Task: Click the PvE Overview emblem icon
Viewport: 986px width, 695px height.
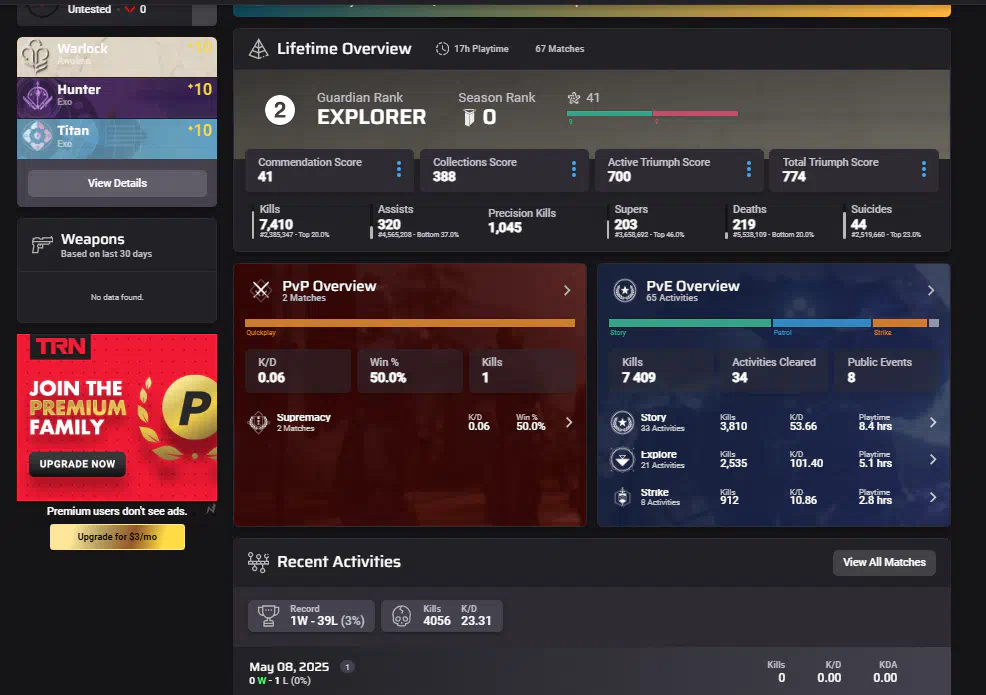Action: [625, 291]
